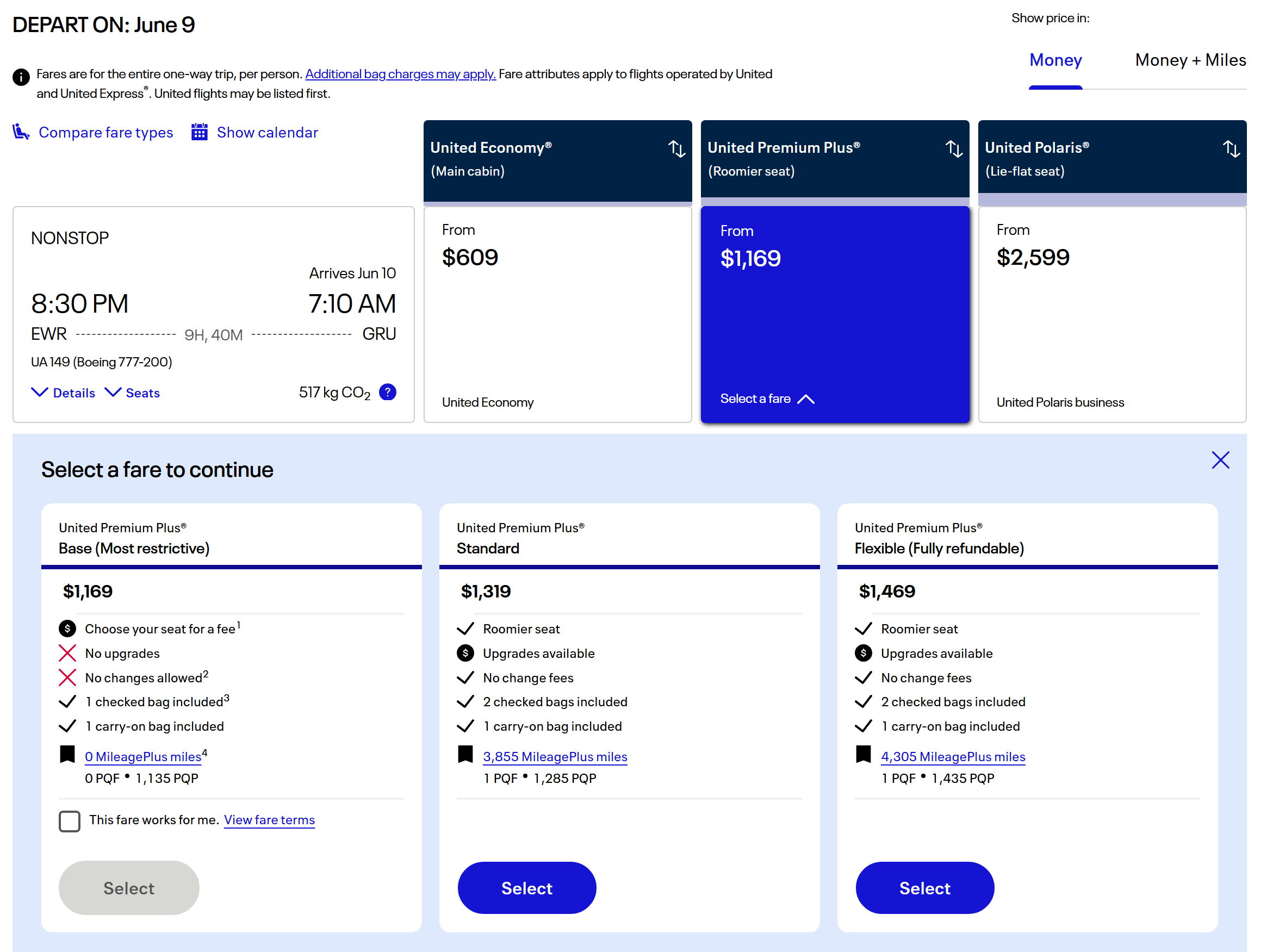Sort by United Polaris price arrows
The image size is (1273, 952).
click(1231, 149)
